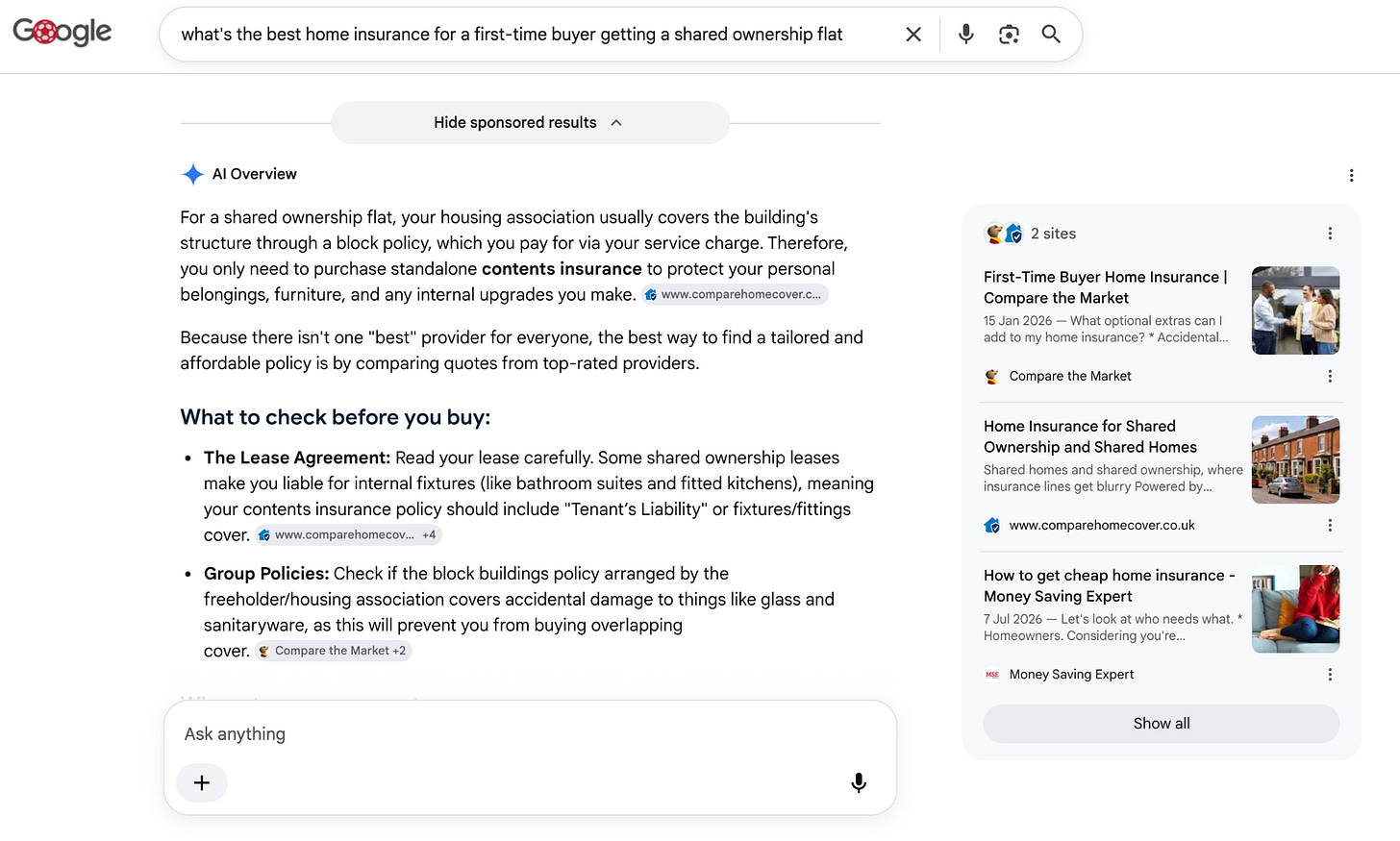Click the magnifying glass search icon
This screenshot has width=1400, height=841.
point(1051,35)
